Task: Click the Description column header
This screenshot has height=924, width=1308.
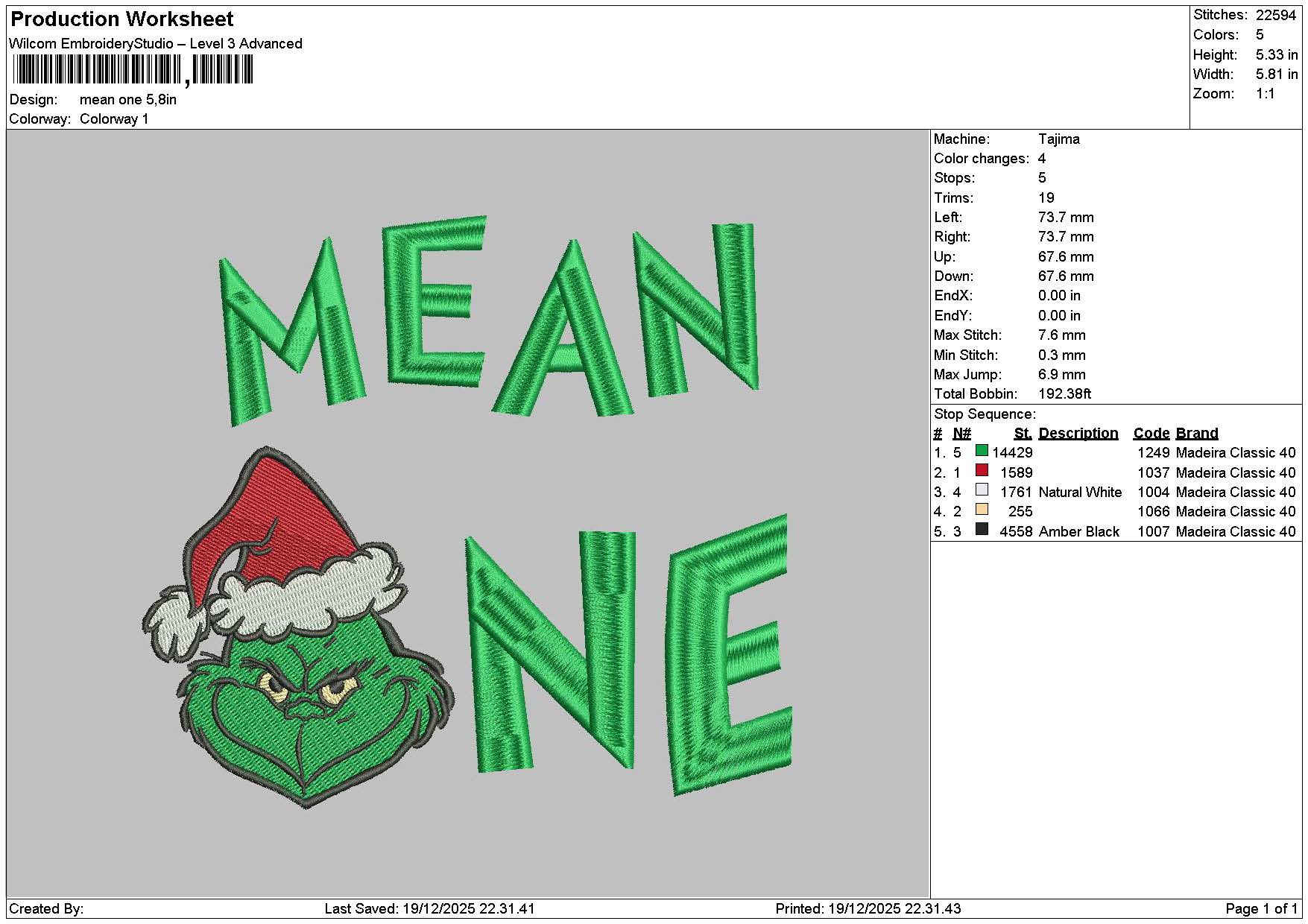Action: click(1078, 434)
